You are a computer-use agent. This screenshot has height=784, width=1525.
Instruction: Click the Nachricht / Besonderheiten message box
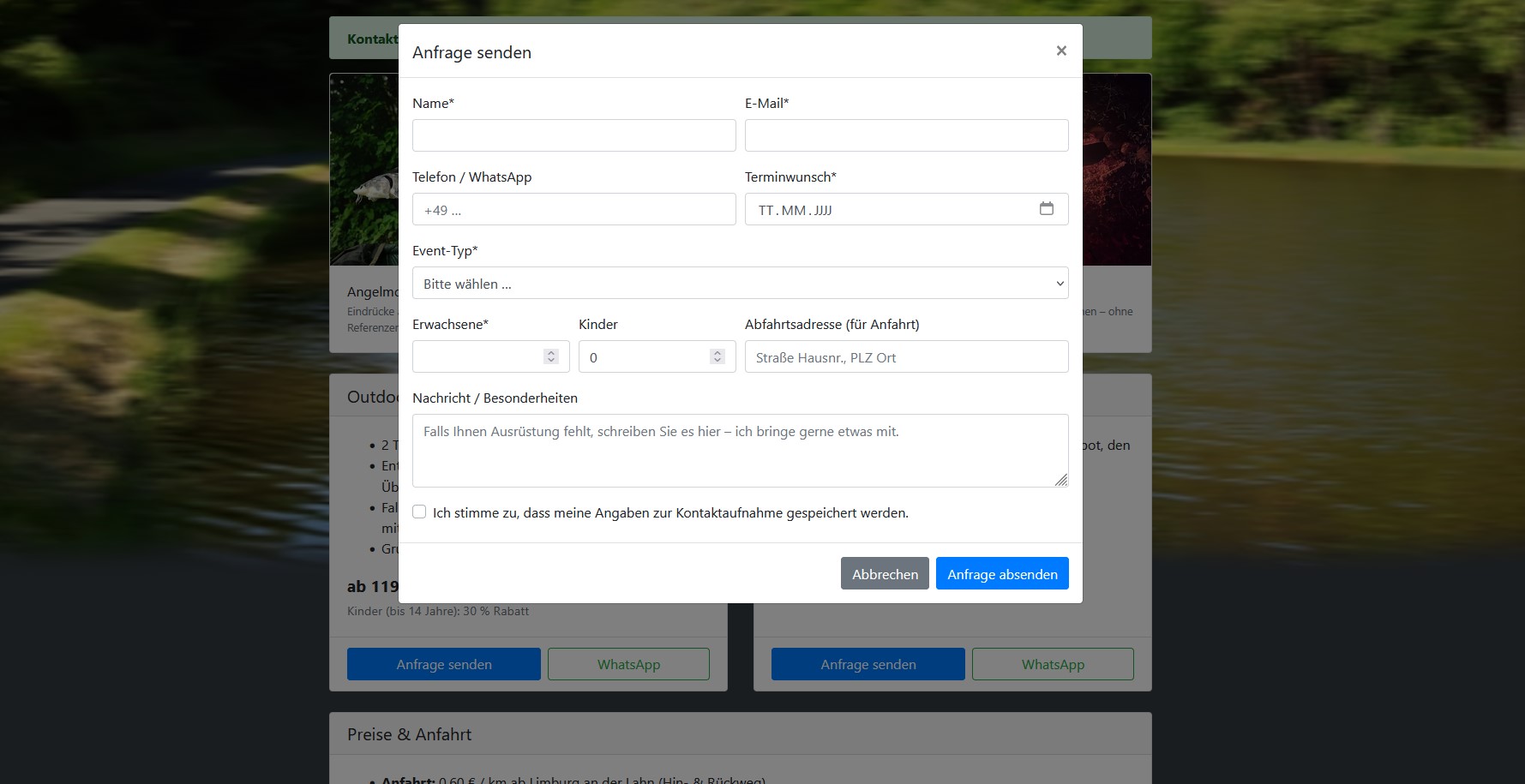coord(741,450)
